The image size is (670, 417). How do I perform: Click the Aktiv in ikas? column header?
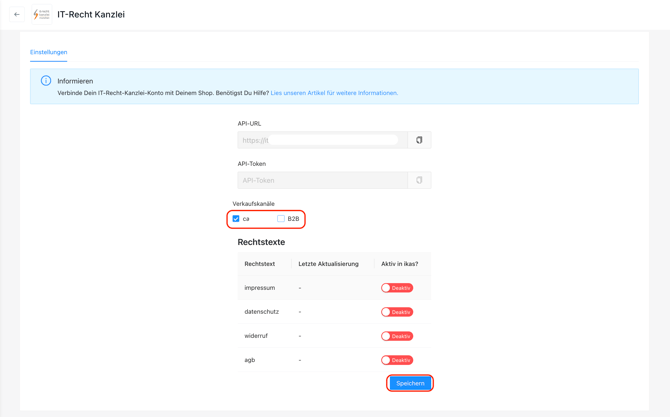400,264
